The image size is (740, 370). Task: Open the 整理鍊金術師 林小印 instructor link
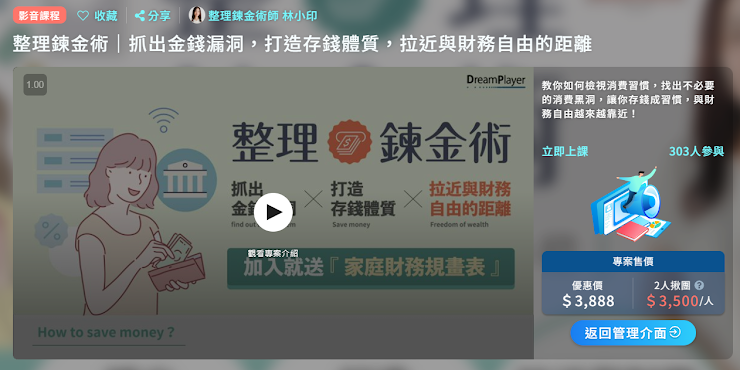262,16
